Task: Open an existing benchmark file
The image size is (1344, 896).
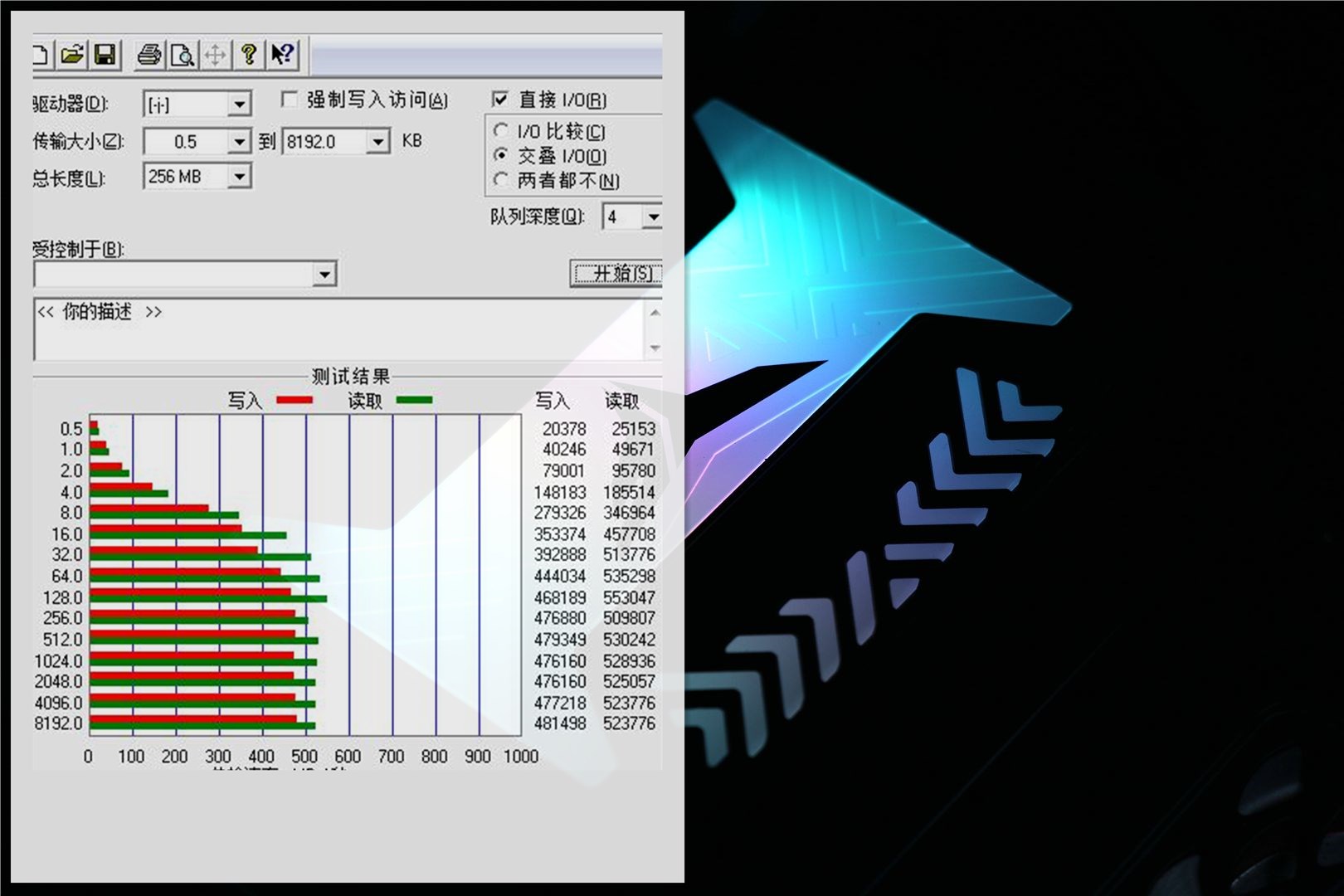Action: pos(73,56)
